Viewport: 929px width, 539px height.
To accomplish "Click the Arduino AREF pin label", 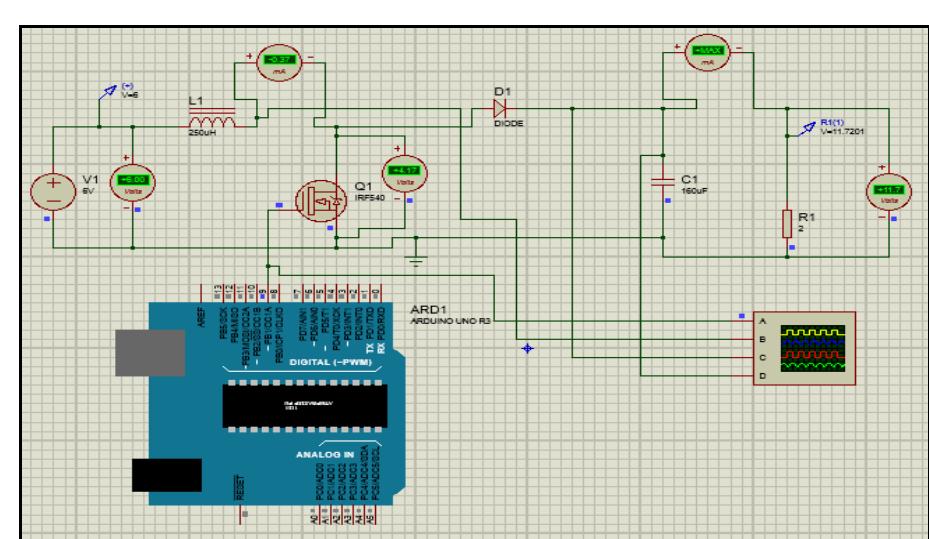I will point(201,317).
